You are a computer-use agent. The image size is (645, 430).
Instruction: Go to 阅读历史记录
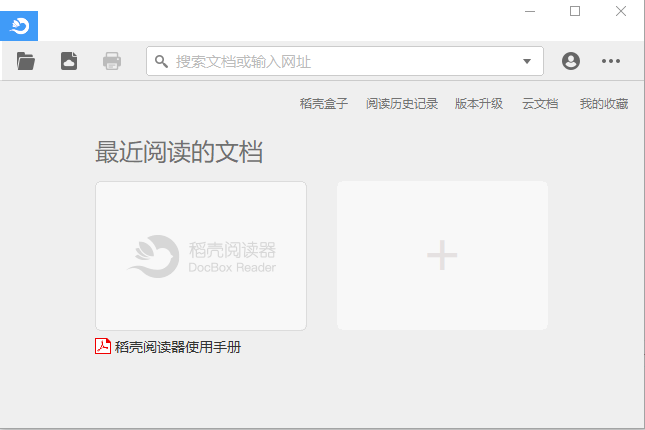point(402,104)
